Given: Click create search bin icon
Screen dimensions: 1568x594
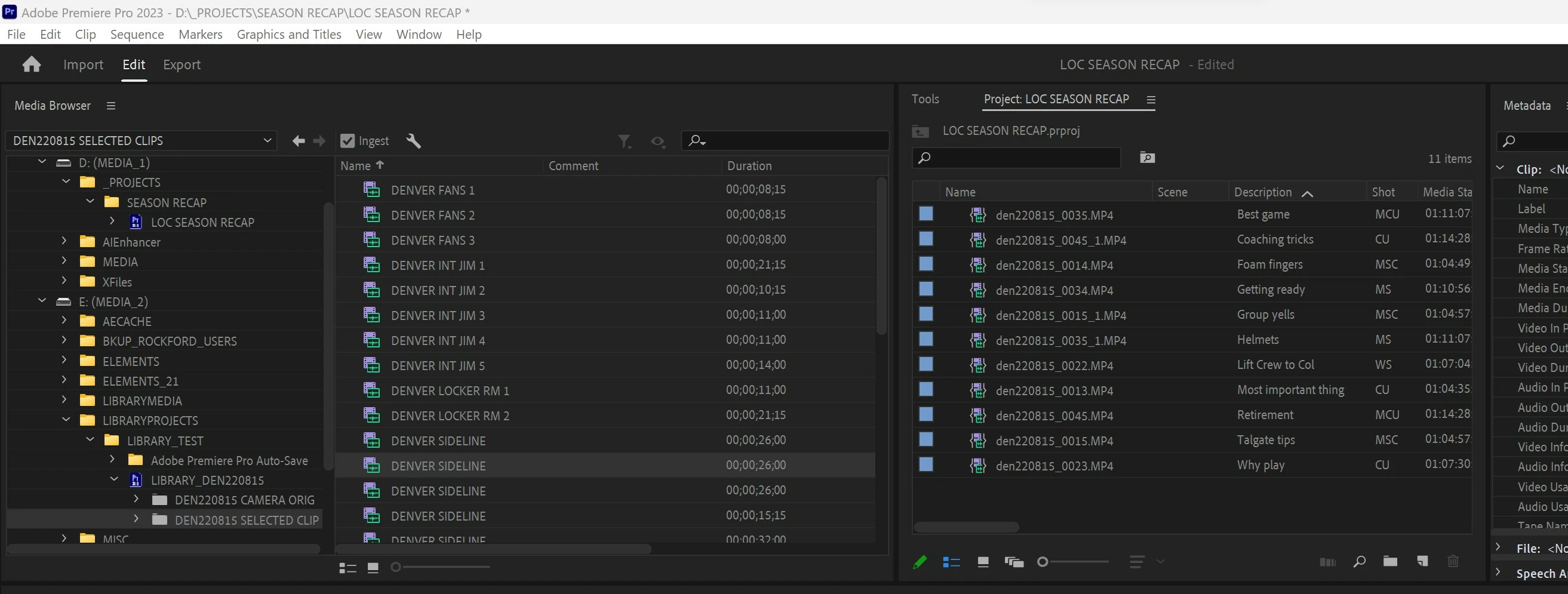Looking at the screenshot, I should point(1148,158).
